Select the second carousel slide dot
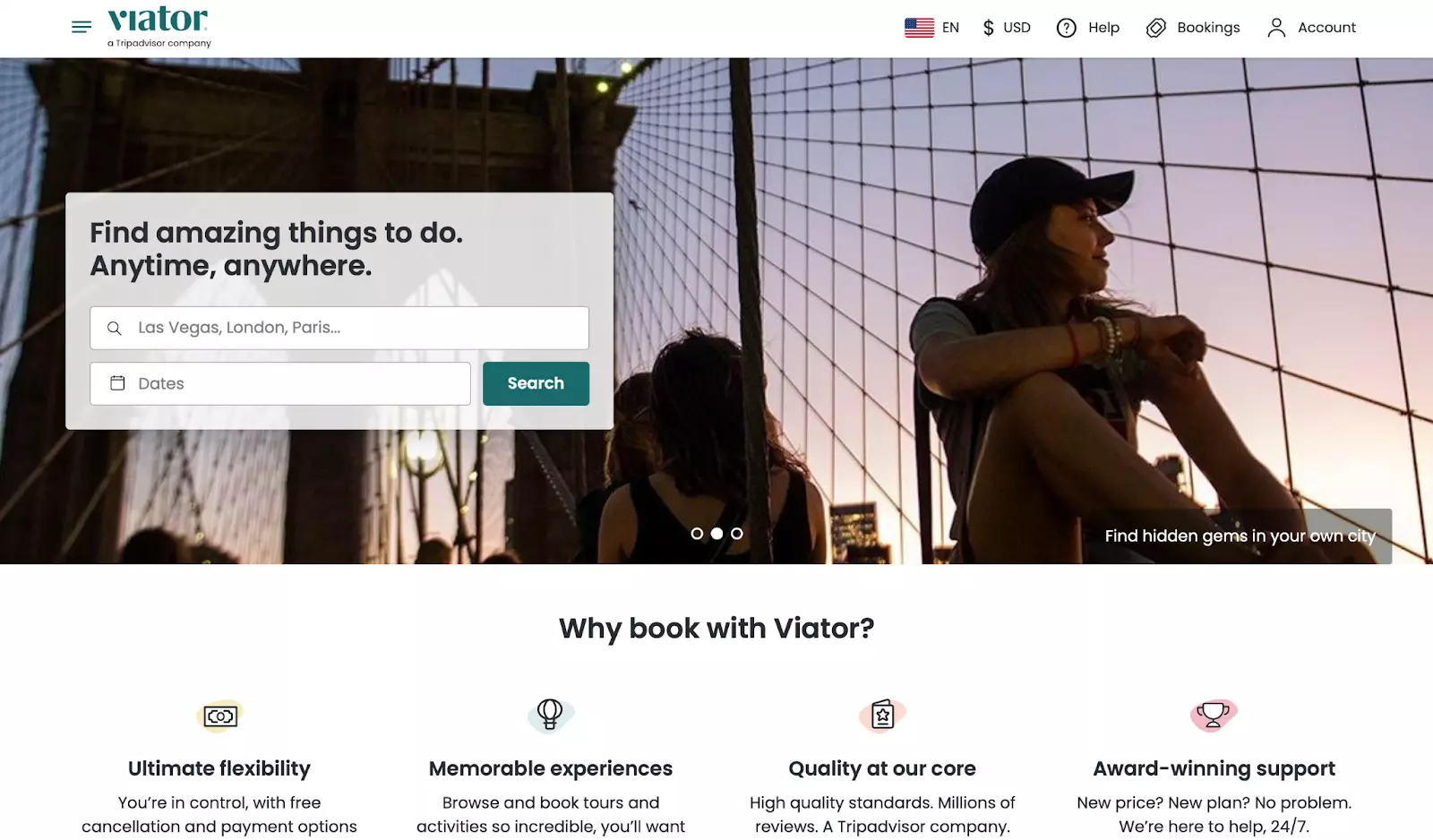Viewport: 1433px width, 840px height. [716, 534]
